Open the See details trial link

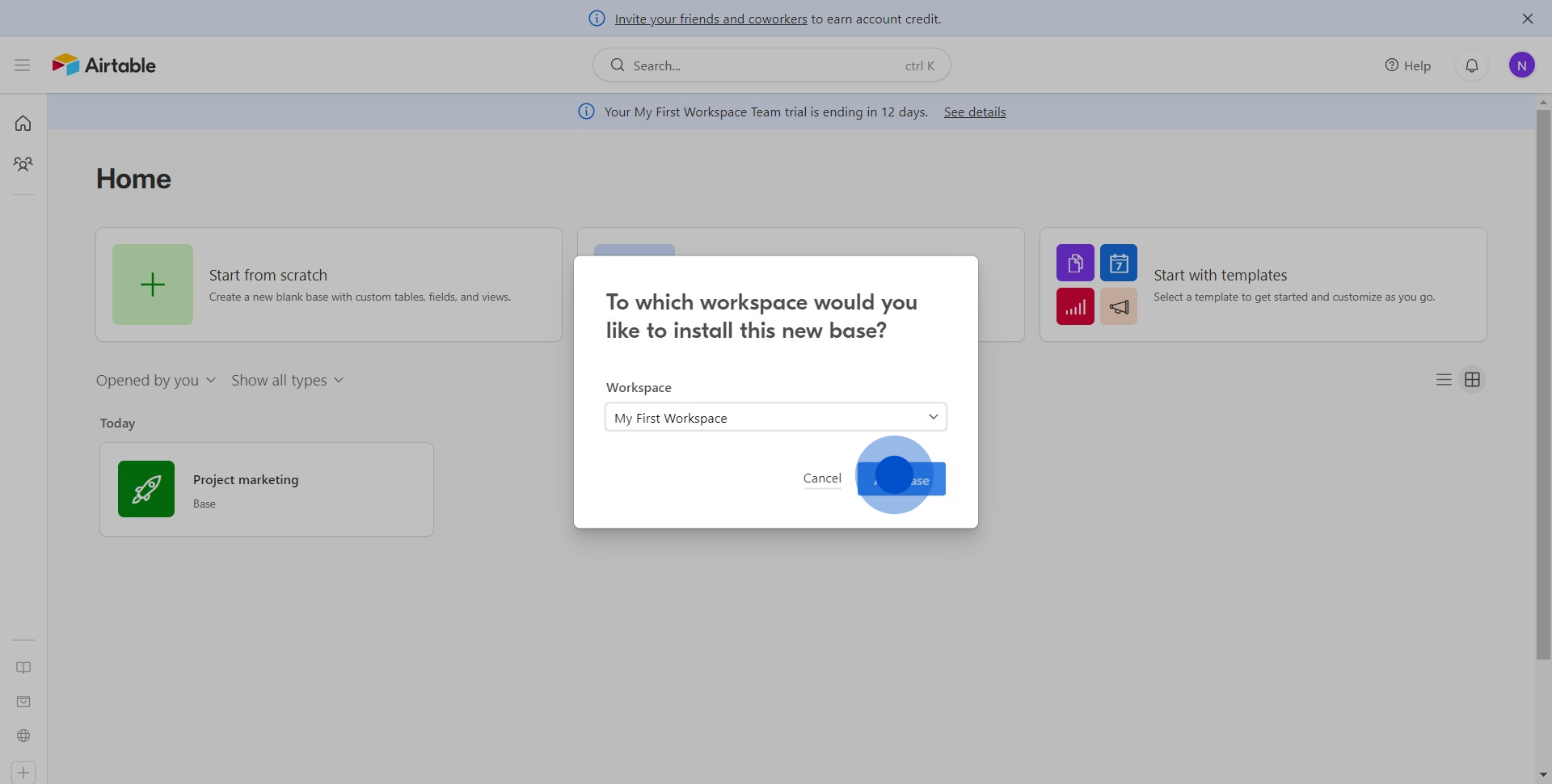(974, 112)
